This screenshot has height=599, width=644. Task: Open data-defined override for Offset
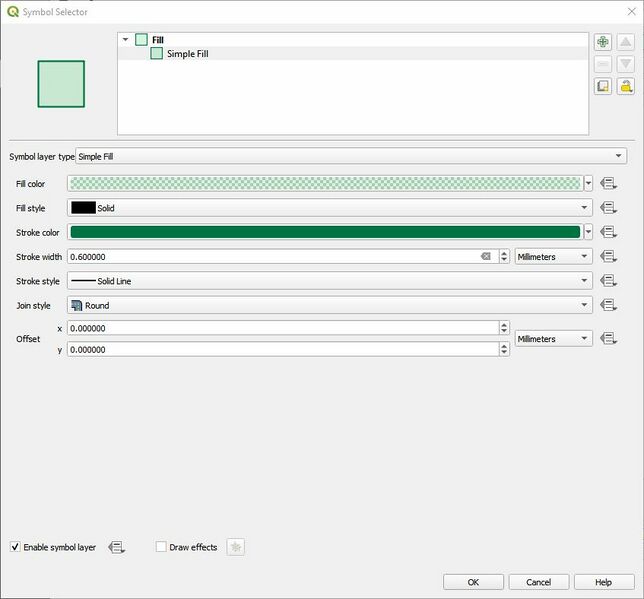tap(608, 339)
